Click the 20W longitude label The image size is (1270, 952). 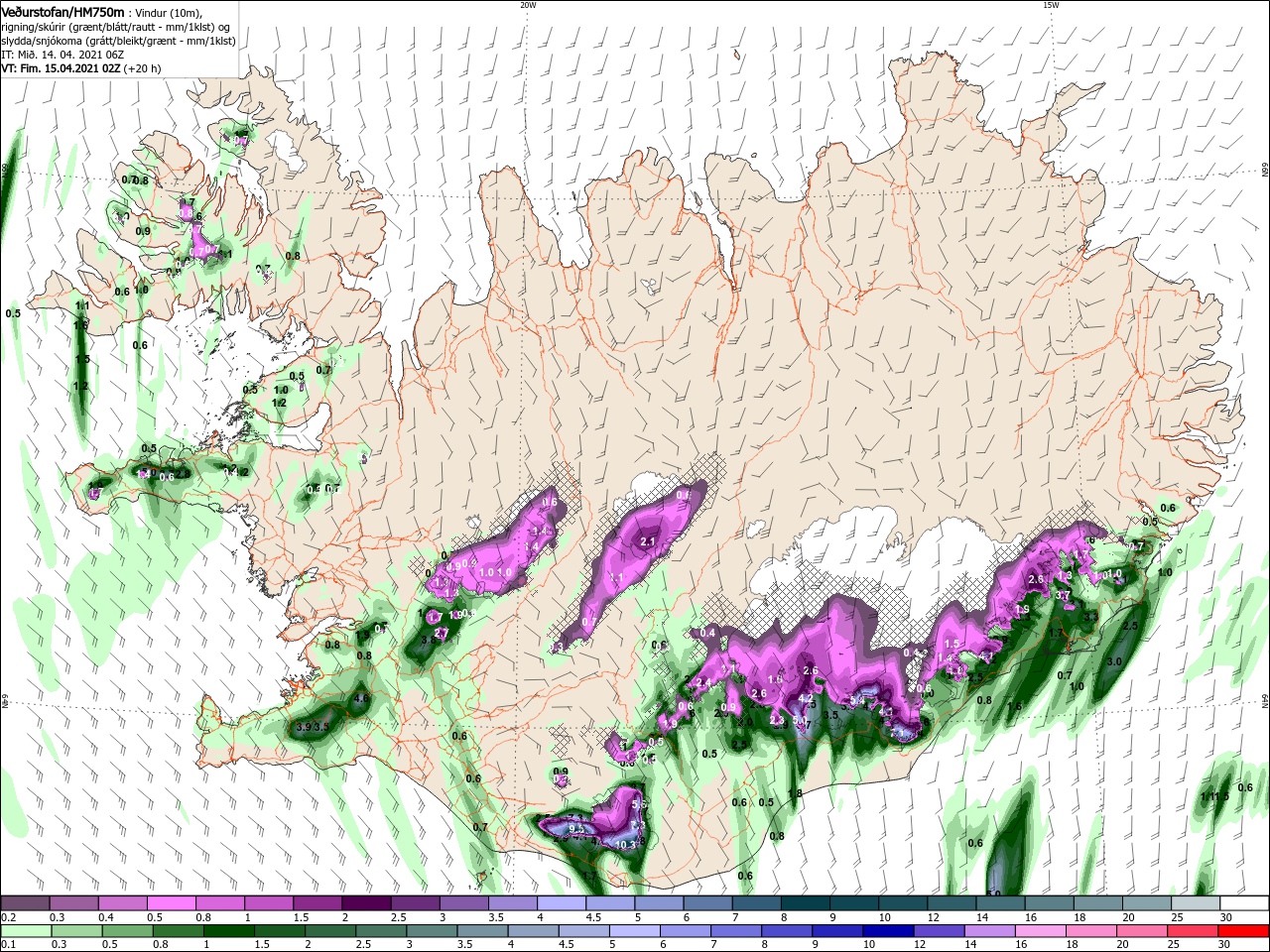click(x=528, y=5)
